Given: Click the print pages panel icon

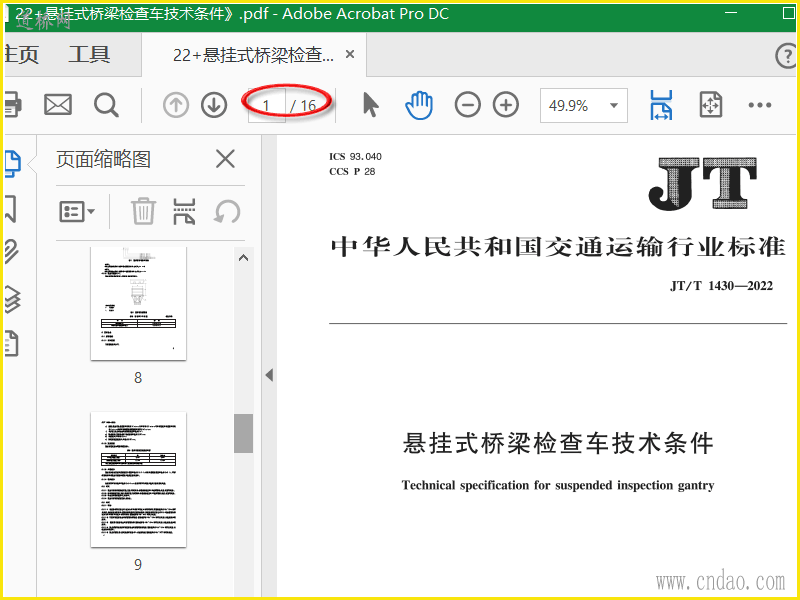Looking at the screenshot, I should tap(184, 211).
